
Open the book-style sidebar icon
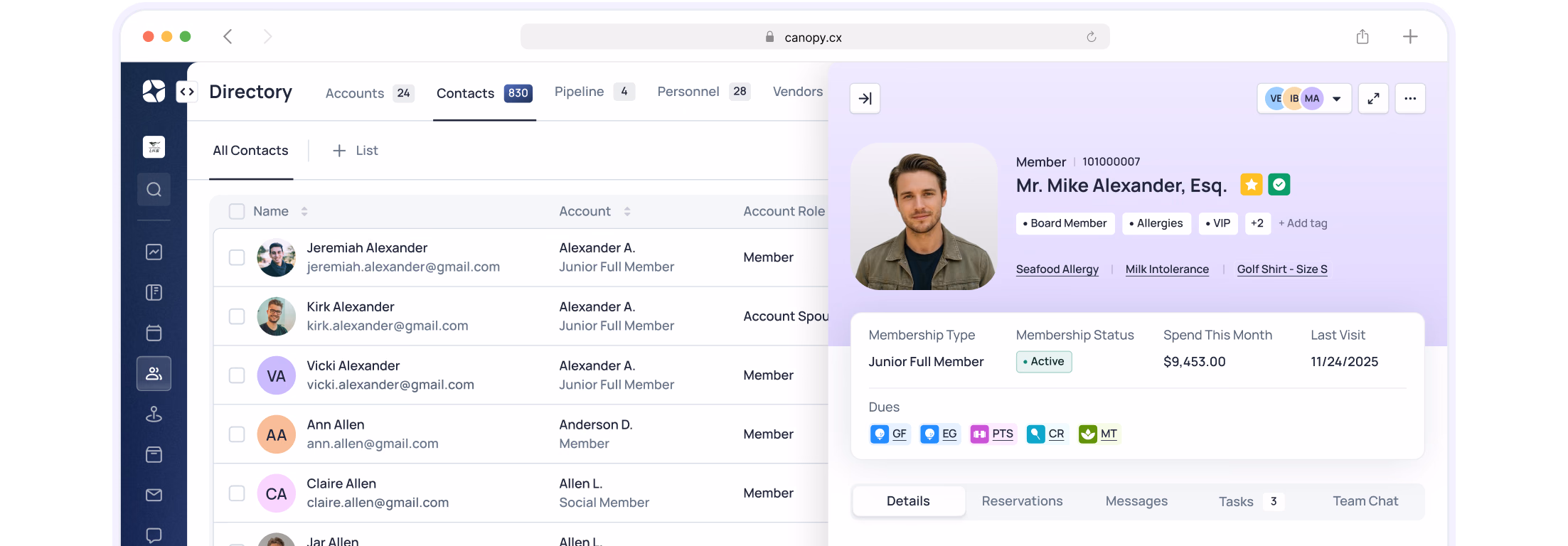(154, 292)
